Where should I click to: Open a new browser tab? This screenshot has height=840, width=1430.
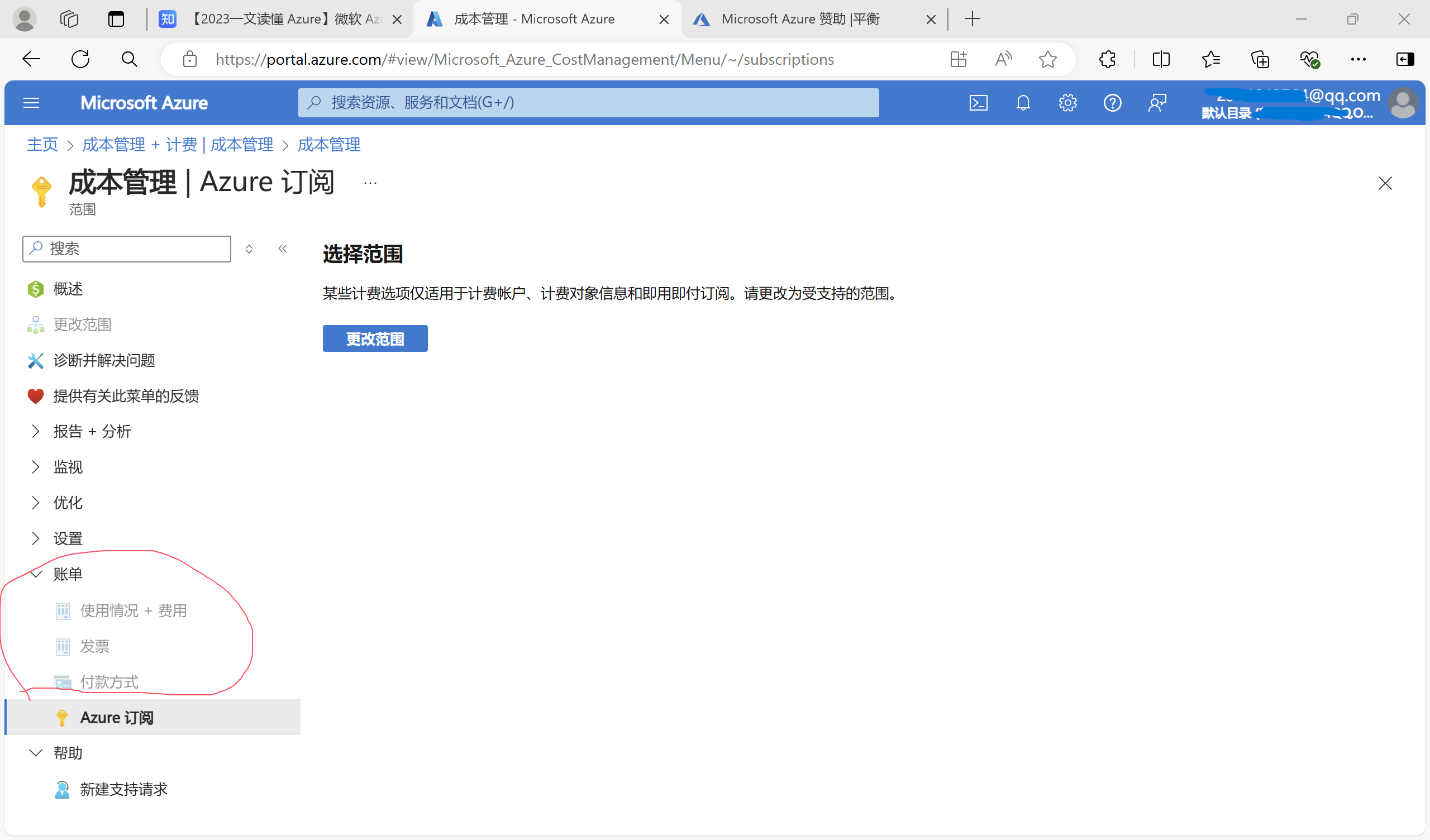coord(972,20)
